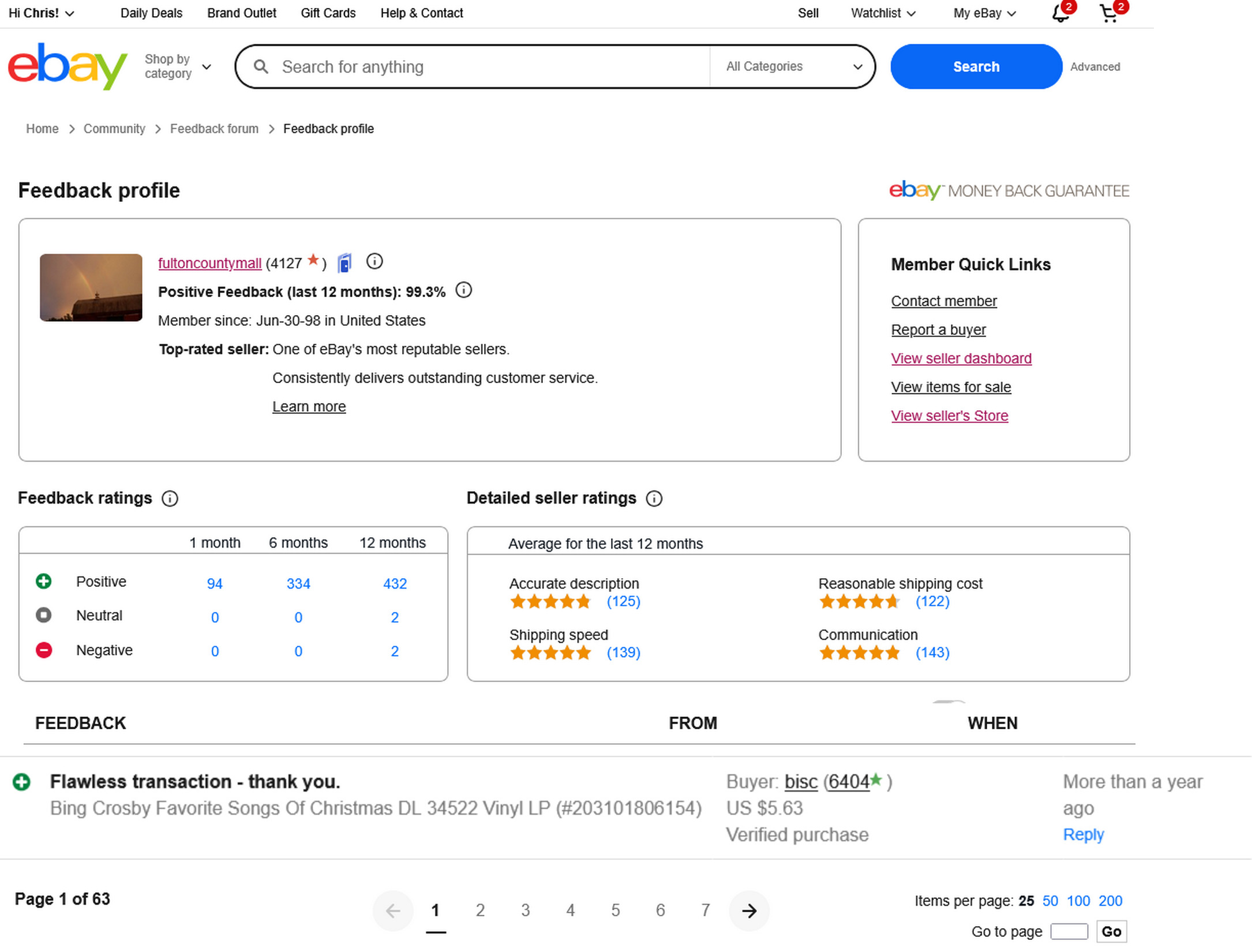Open Shop by category menu
This screenshot has width=1252, height=952.
click(x=177, y=66)
